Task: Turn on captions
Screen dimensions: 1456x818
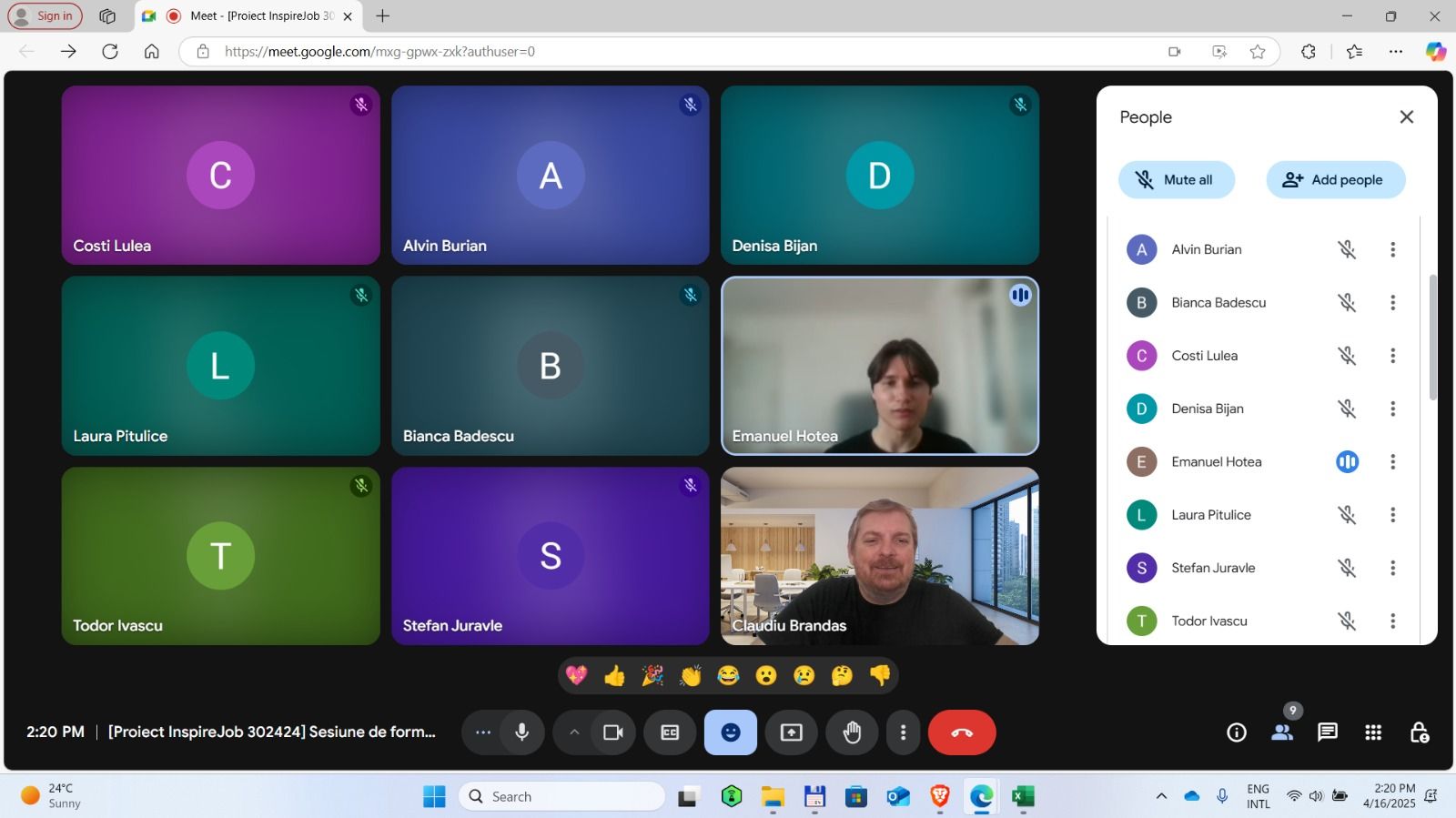Action: [670, 732]
